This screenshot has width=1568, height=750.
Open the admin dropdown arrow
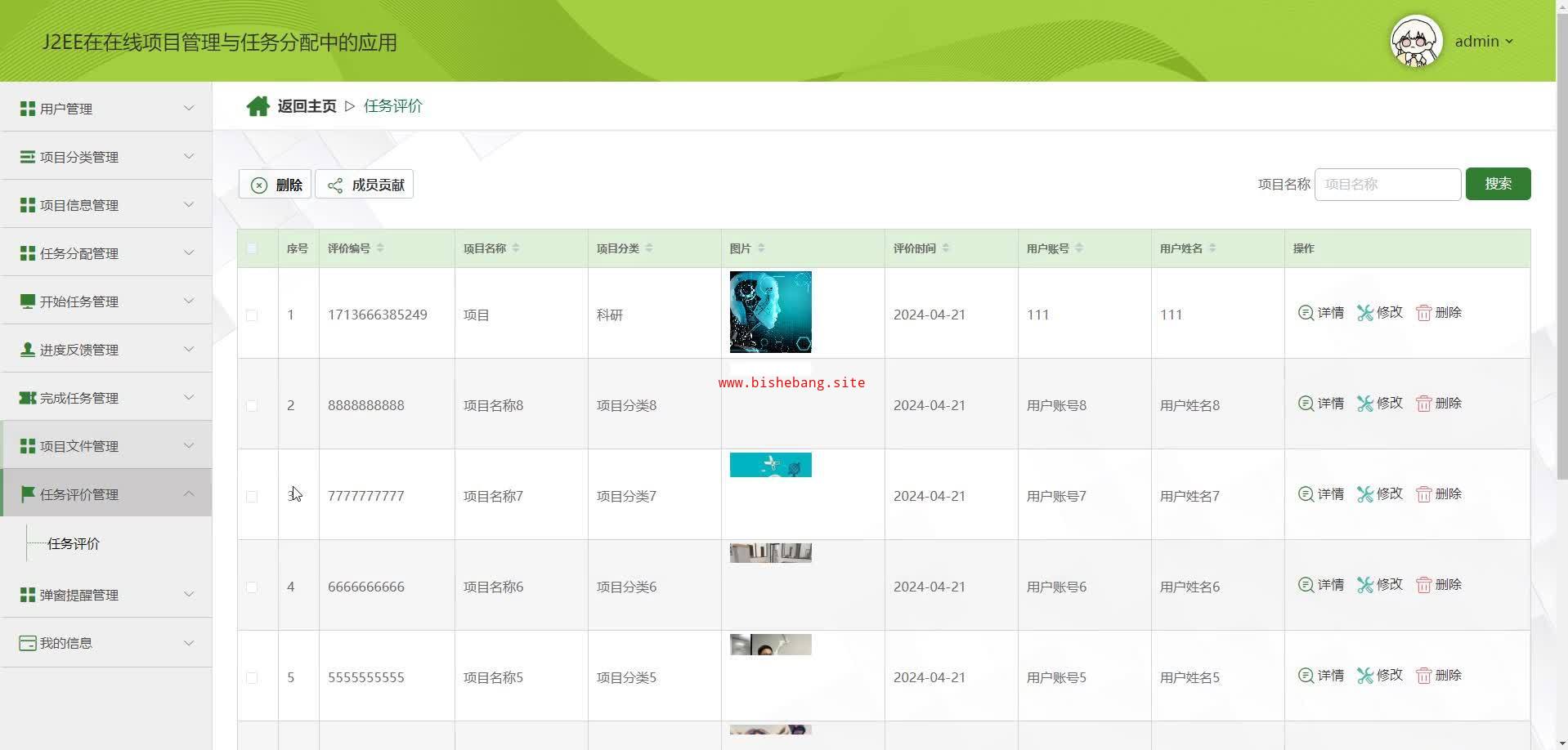pyautogui.click(x=1509, y=42)
